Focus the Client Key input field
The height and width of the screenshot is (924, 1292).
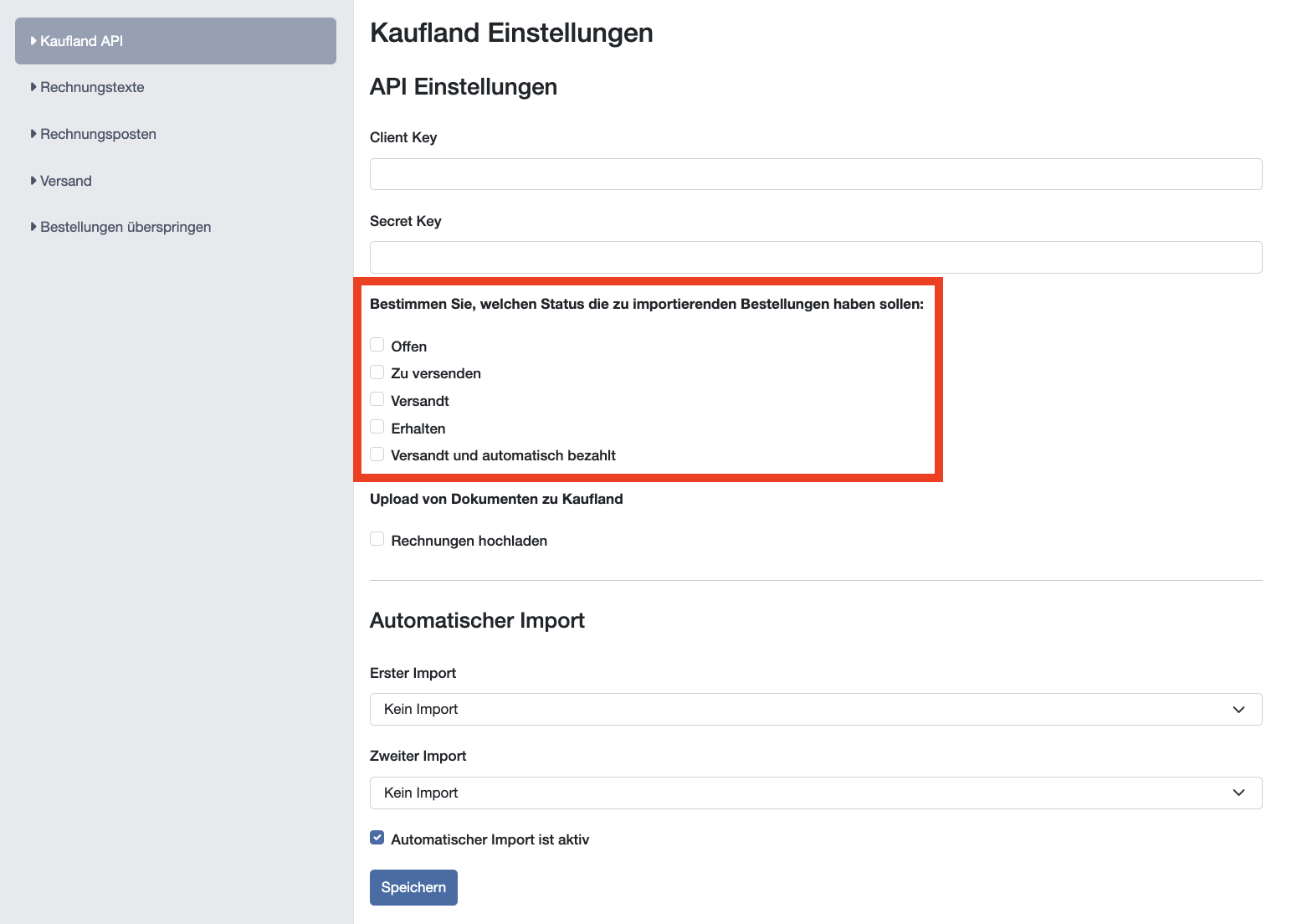[815, 174]
